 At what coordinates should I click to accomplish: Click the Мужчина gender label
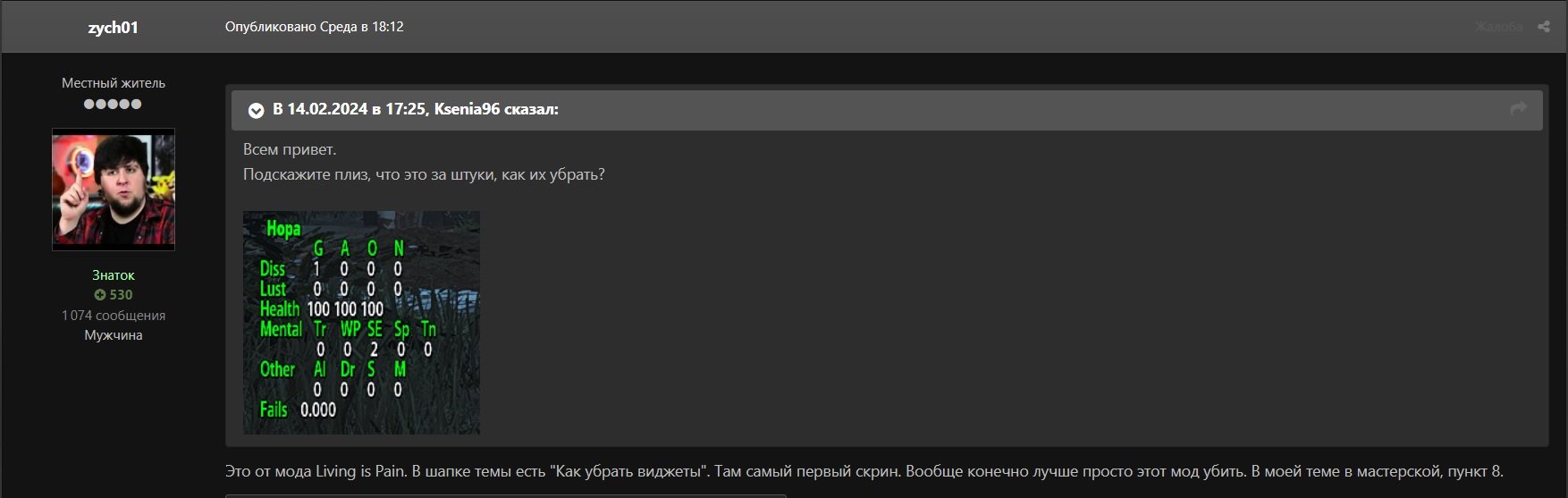(113, 335)
